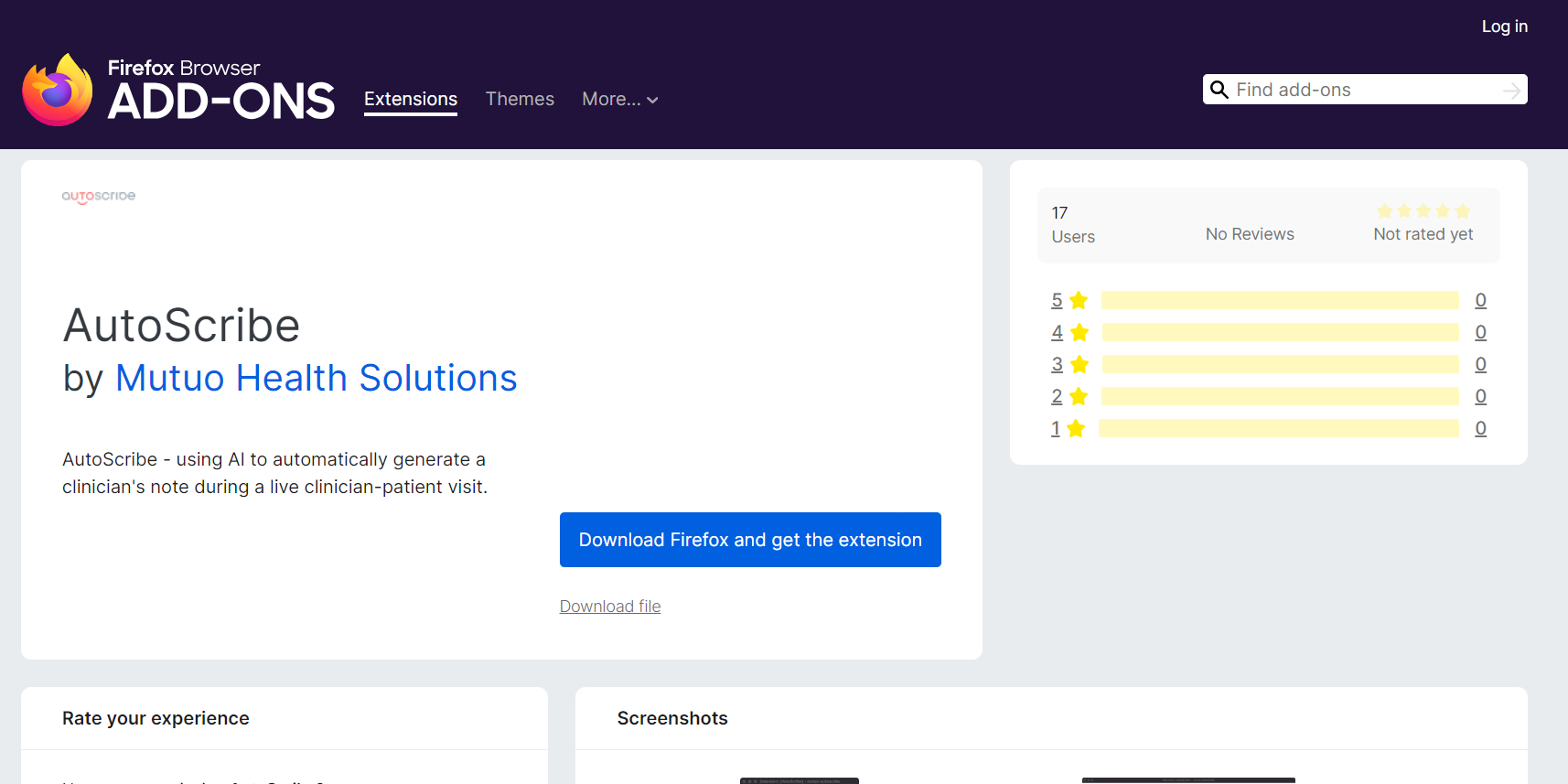Click the star in 2-star row

point(1079,396)
